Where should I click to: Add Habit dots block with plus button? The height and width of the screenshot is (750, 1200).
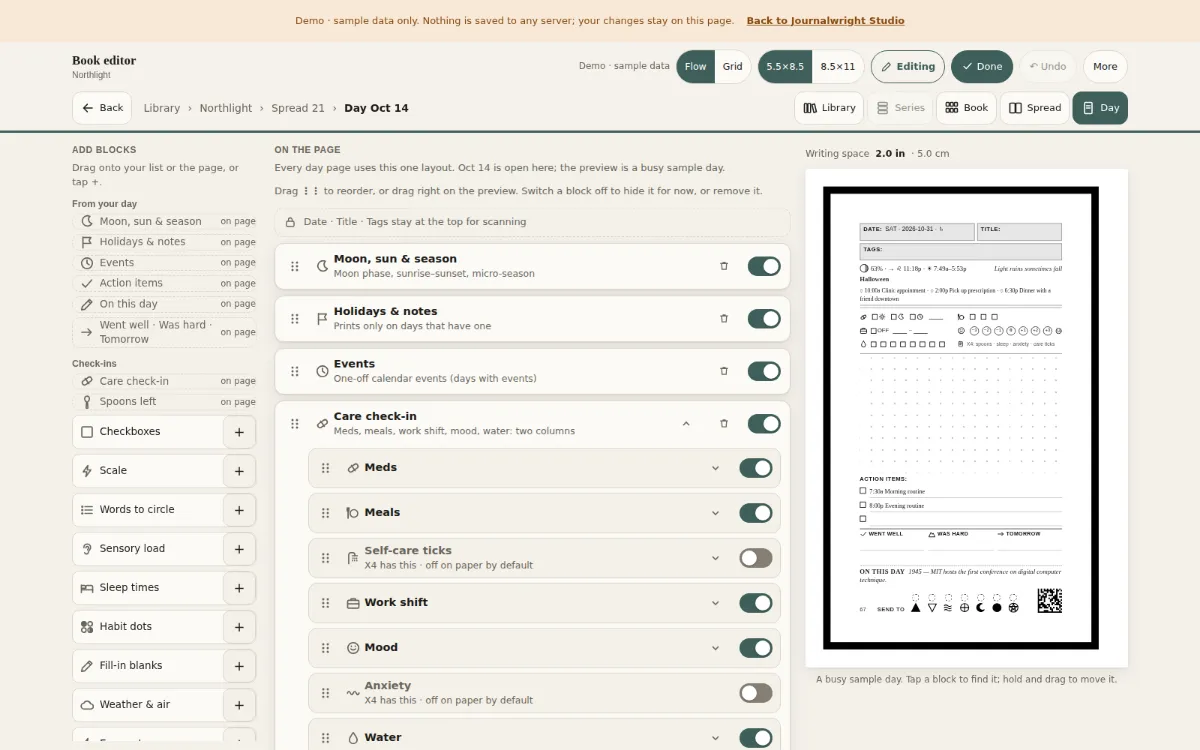coord(239,627)
